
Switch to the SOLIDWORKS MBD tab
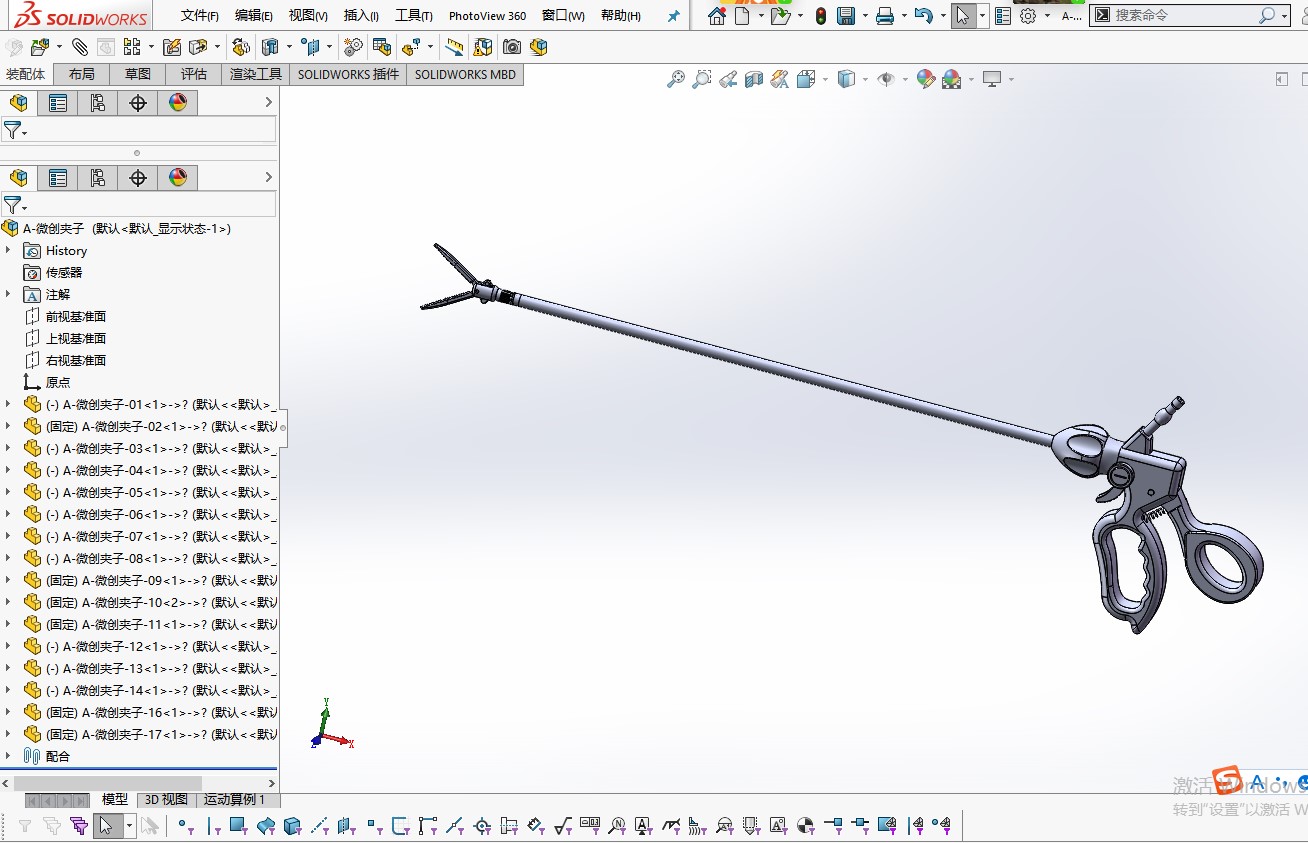(465, 74)
